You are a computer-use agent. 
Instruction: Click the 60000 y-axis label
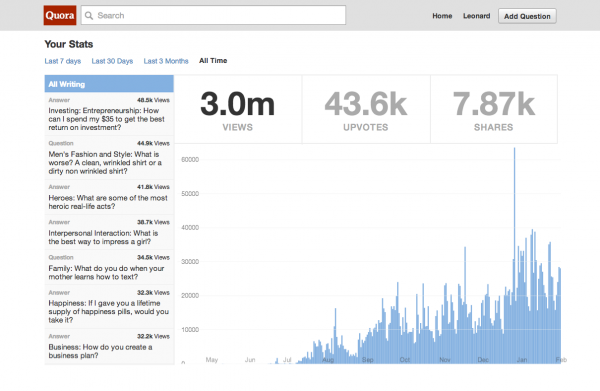(190, 160)
